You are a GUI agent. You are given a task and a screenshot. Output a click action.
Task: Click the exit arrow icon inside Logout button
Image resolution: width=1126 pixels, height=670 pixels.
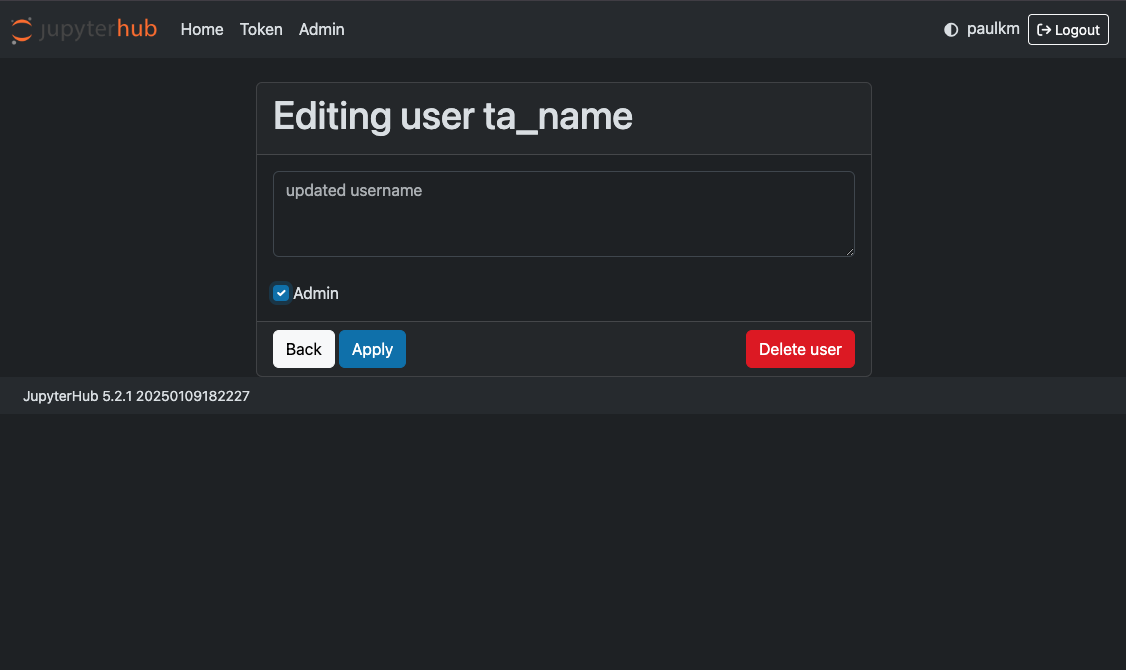[x=1044, y=29]
